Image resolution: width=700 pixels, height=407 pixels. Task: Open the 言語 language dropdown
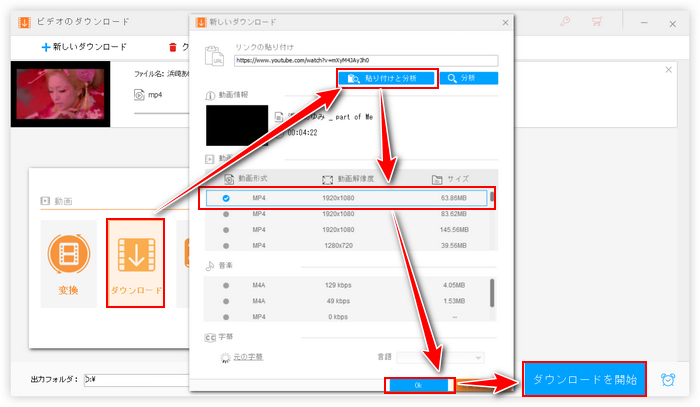440,357
